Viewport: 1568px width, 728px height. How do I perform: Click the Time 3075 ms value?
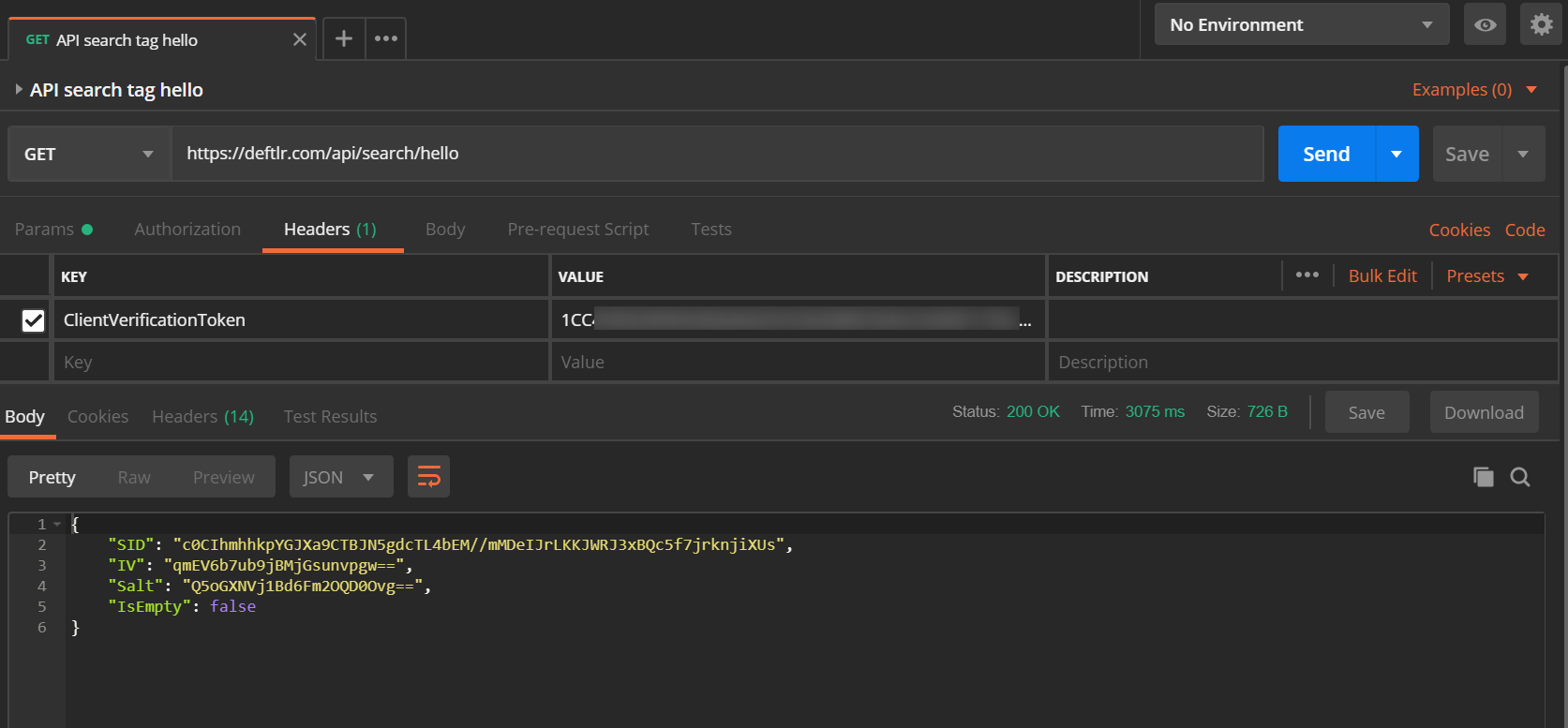tap(1155, 412)
